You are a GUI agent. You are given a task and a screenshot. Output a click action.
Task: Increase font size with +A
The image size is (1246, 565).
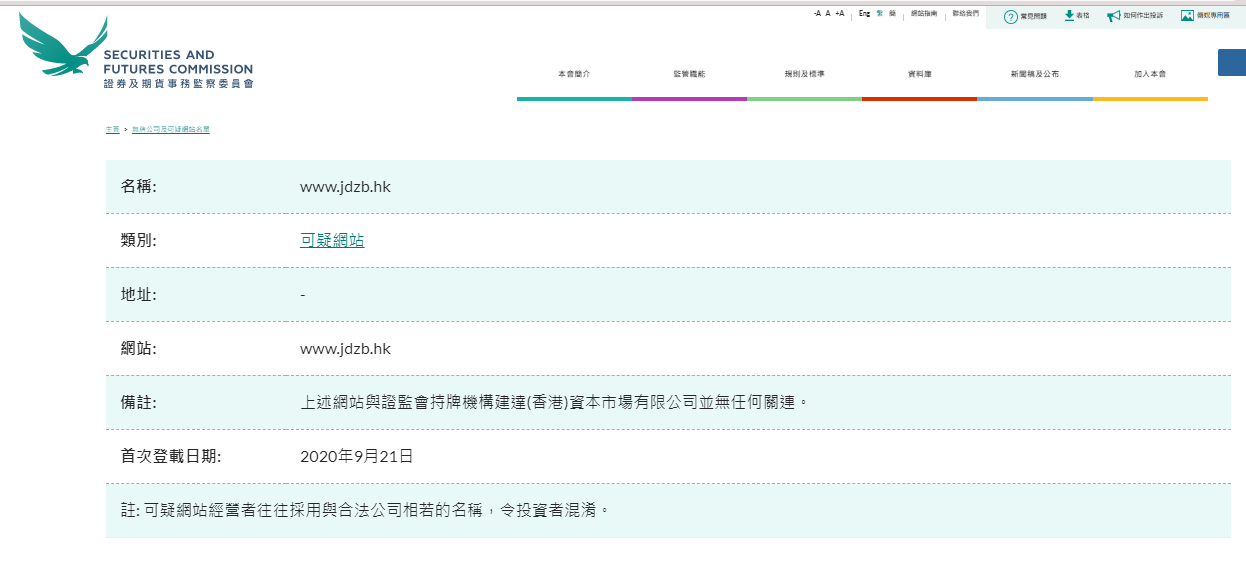(840, 14)
